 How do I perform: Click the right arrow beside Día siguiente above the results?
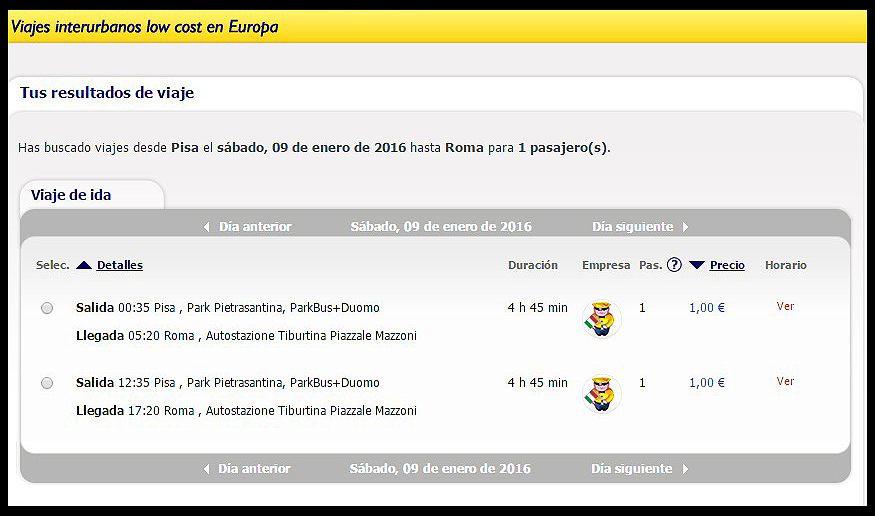pos(686,227)
